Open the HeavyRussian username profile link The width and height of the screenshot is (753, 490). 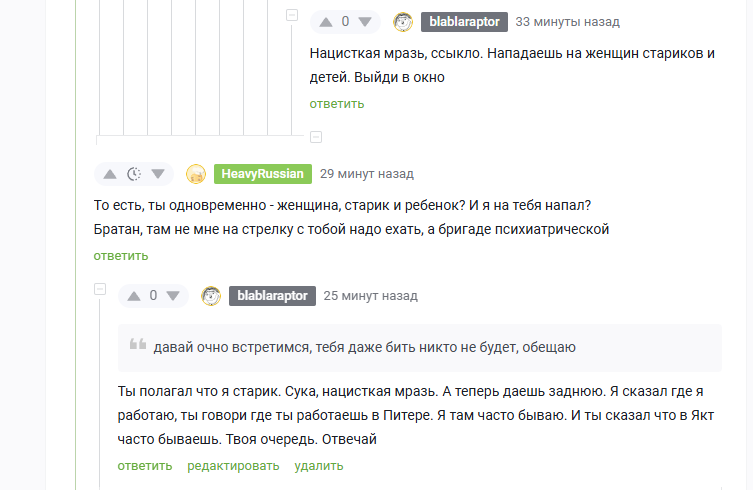click(x=262, y=173)
